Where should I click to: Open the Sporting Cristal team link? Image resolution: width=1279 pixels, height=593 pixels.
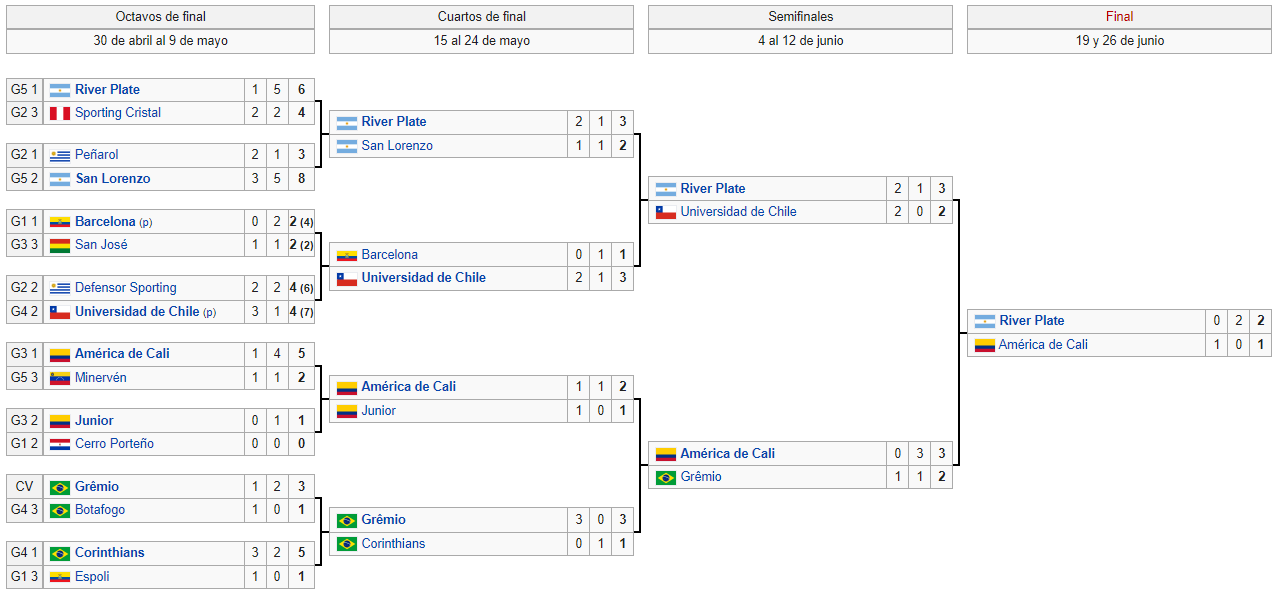click(x=118, y=113)
